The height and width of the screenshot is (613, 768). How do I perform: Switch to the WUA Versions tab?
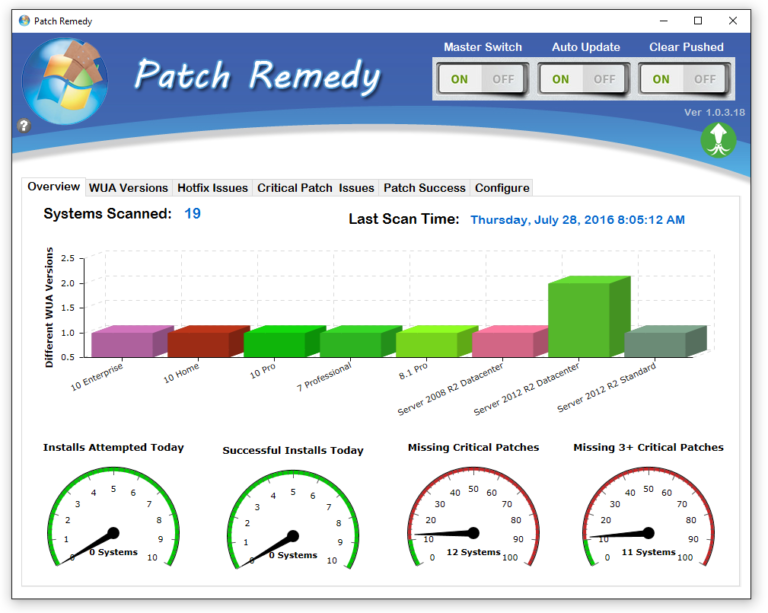click(128, 188)
